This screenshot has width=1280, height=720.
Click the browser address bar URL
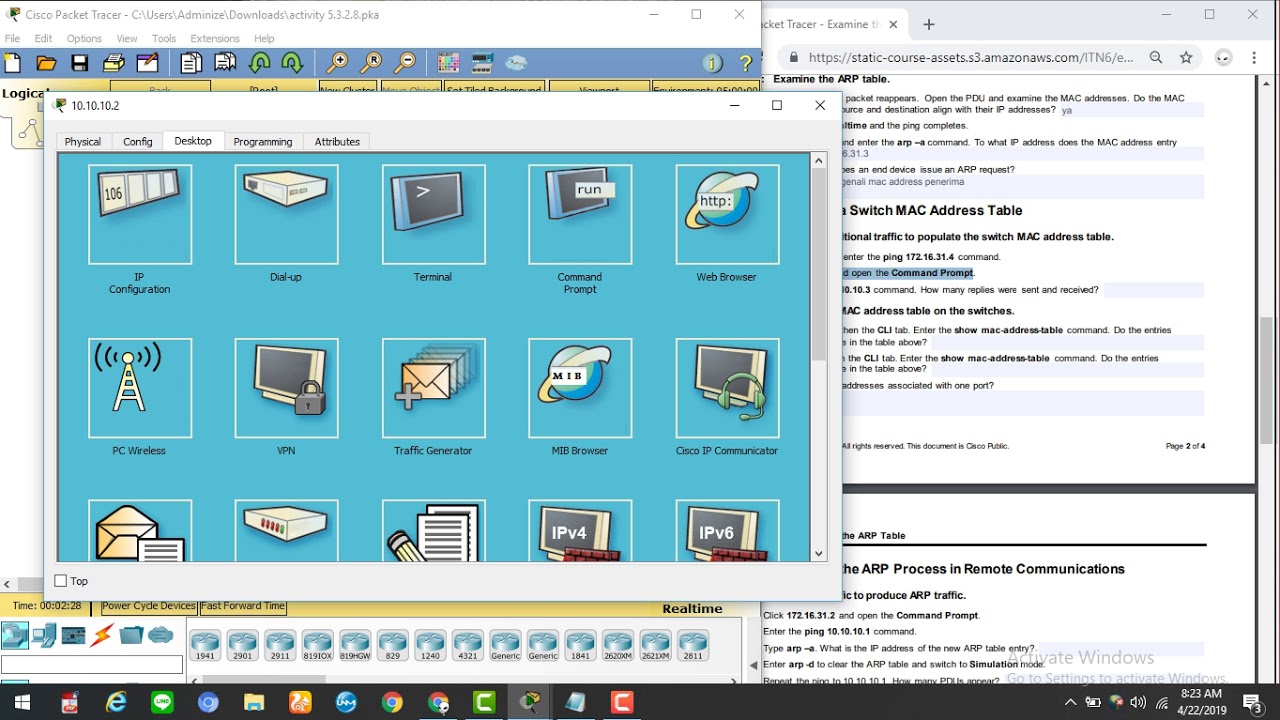[x=970, y=58]
